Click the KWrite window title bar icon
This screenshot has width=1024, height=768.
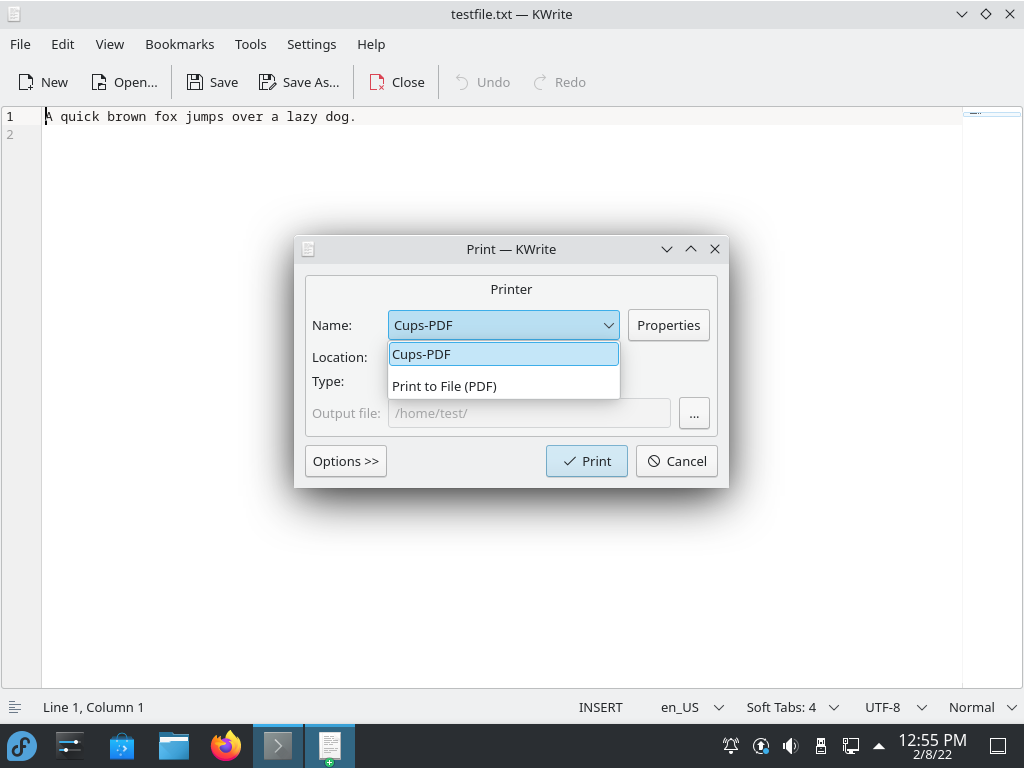pyautogui.click(x=14, y=14)
